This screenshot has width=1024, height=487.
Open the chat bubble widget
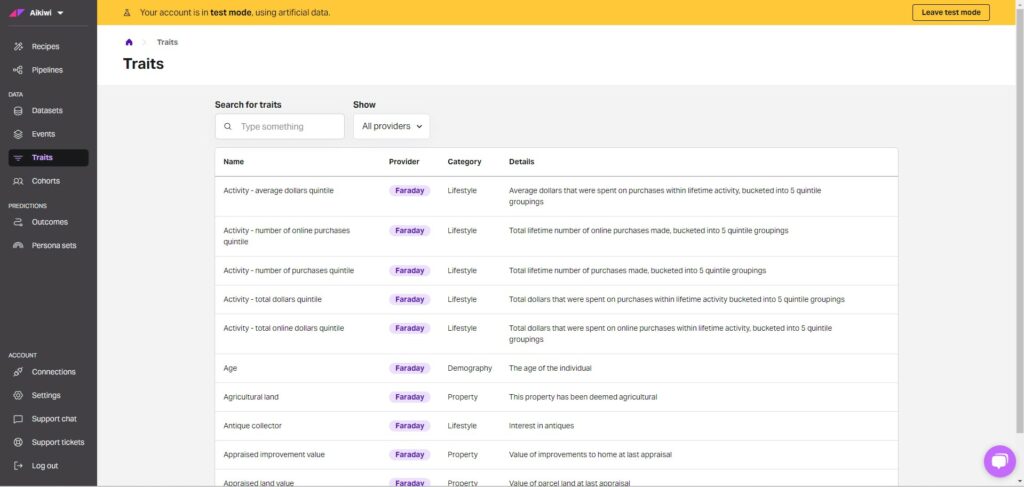coord(999,461)
